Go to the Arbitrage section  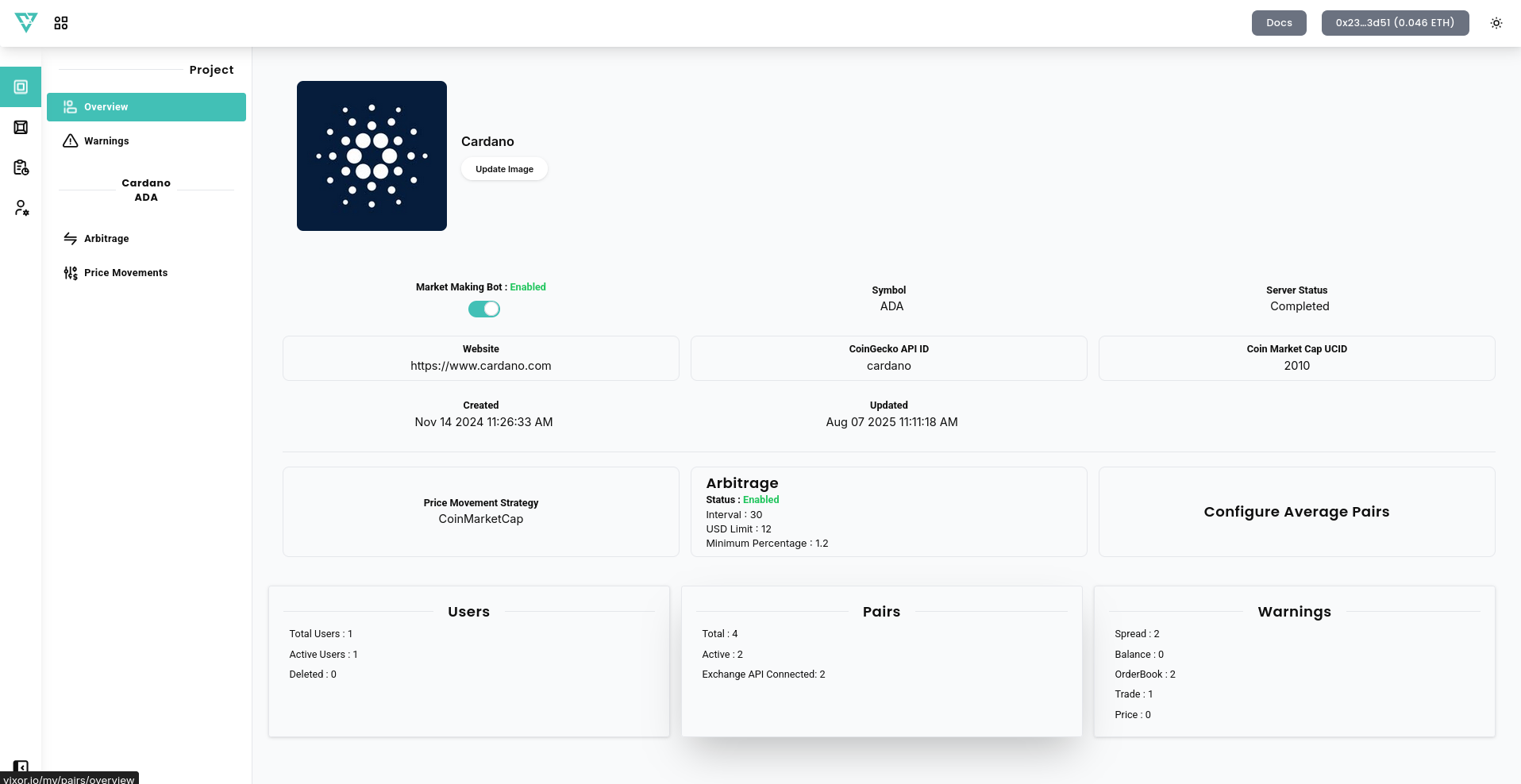click(x=106, y=239)
